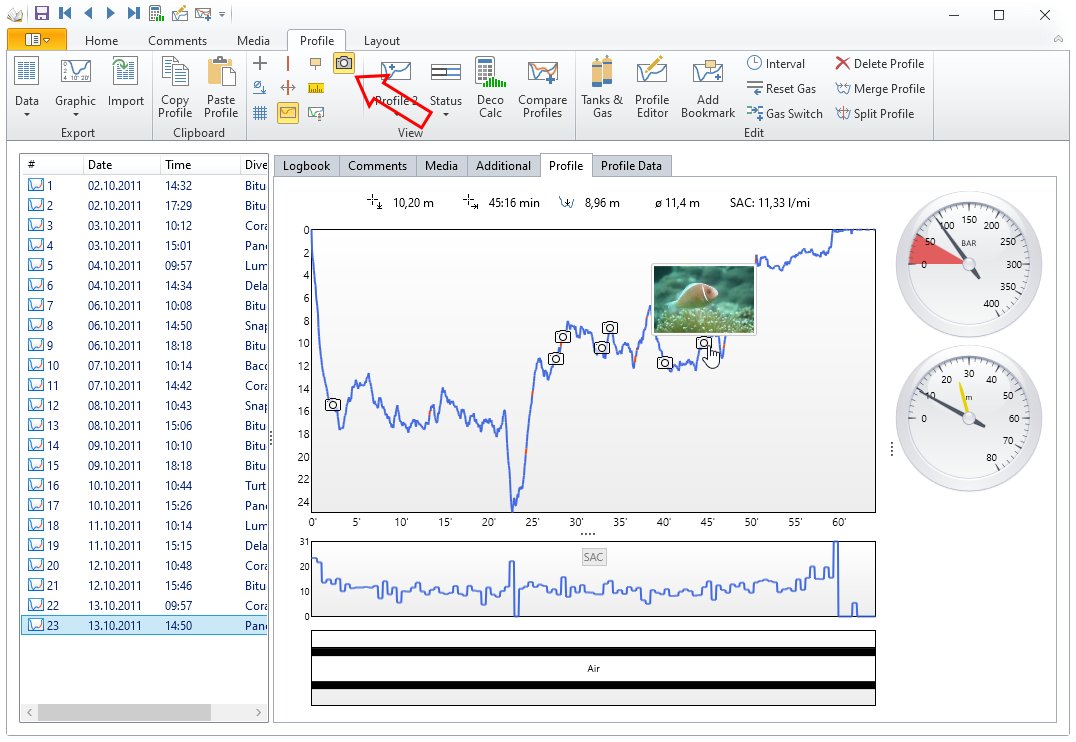Select the Compare Profiles tool
Viewport: 1076px width, 742px height.
(x=542, y=88)
